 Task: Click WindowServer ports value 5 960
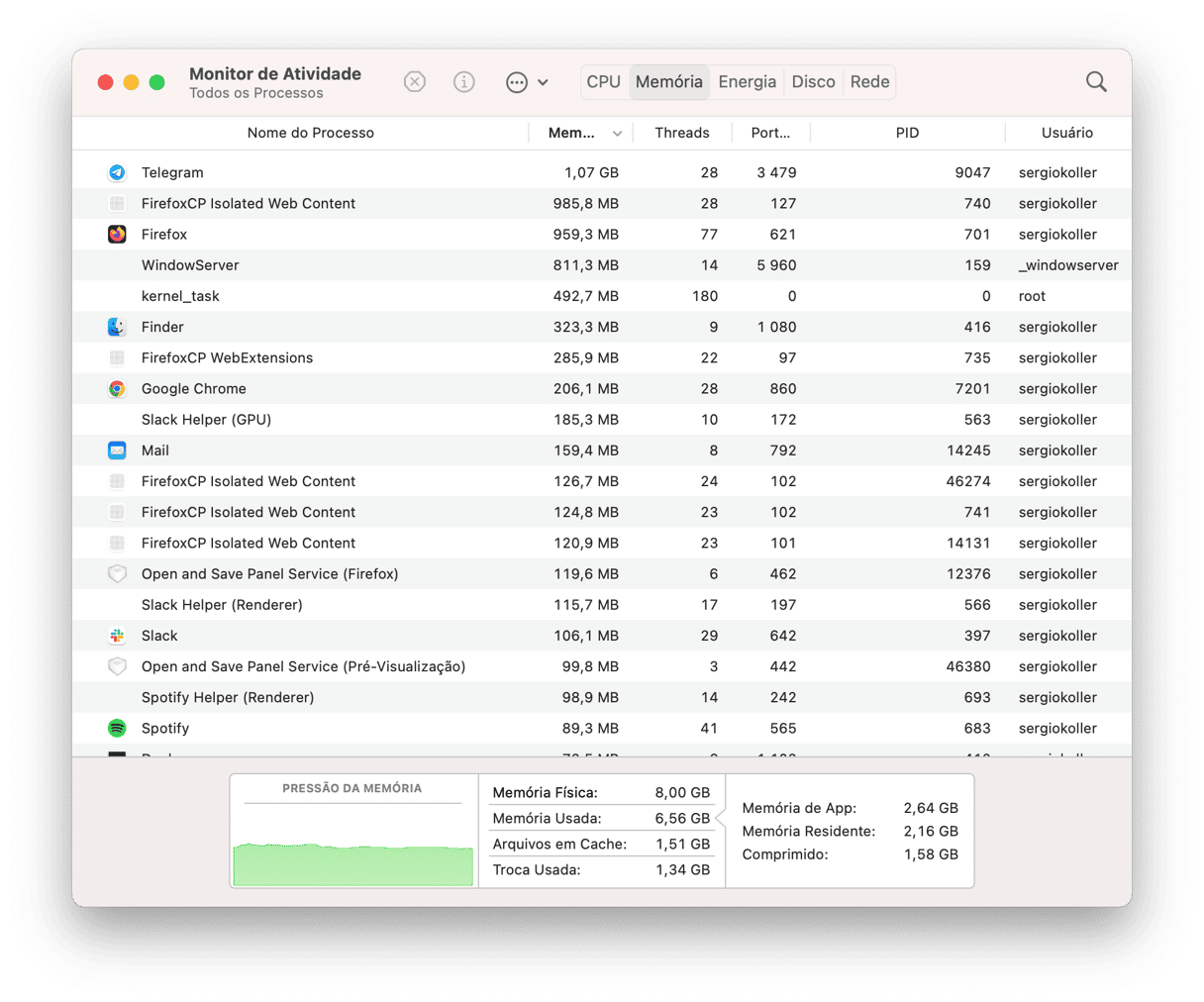tap(776, 265)
